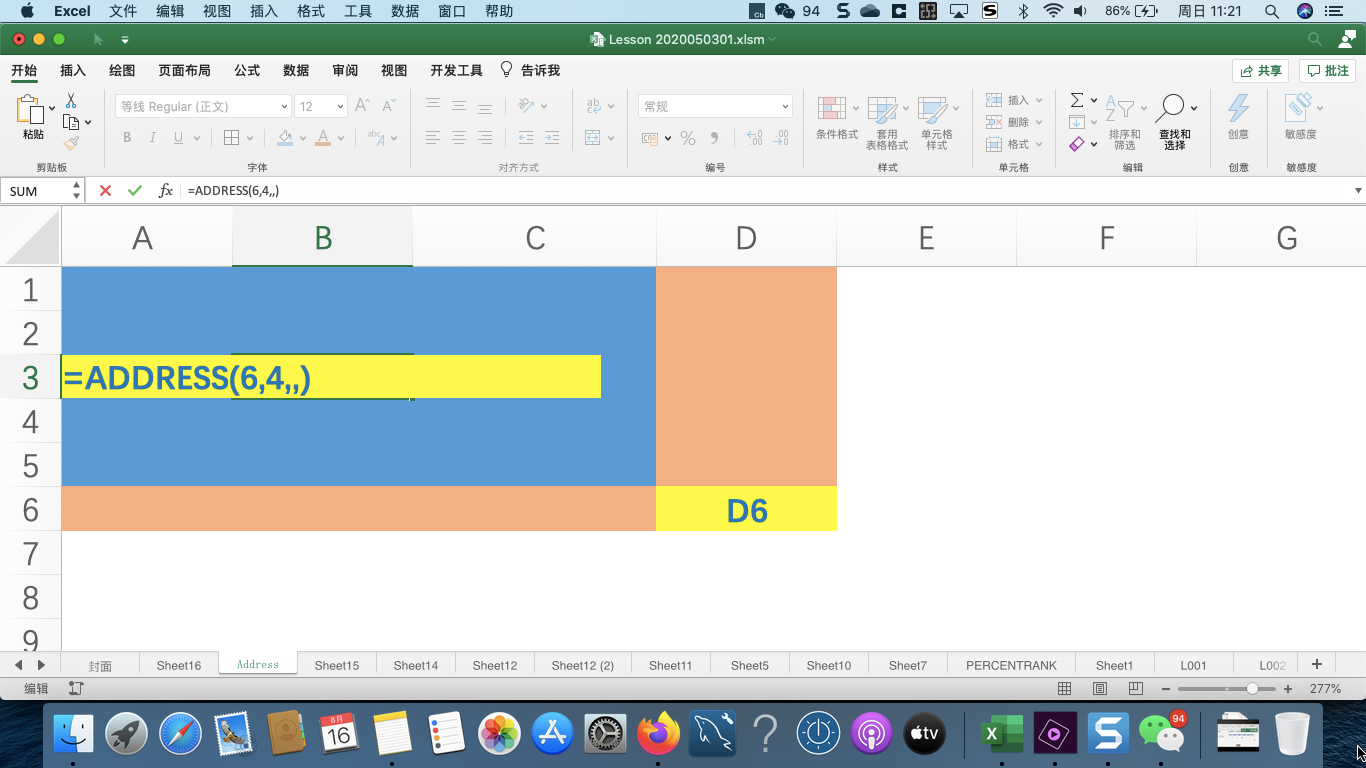This screenshot has width=1366, height=768.
Task: Toggle Wrap Text button
Action: [x=593, y=106]
